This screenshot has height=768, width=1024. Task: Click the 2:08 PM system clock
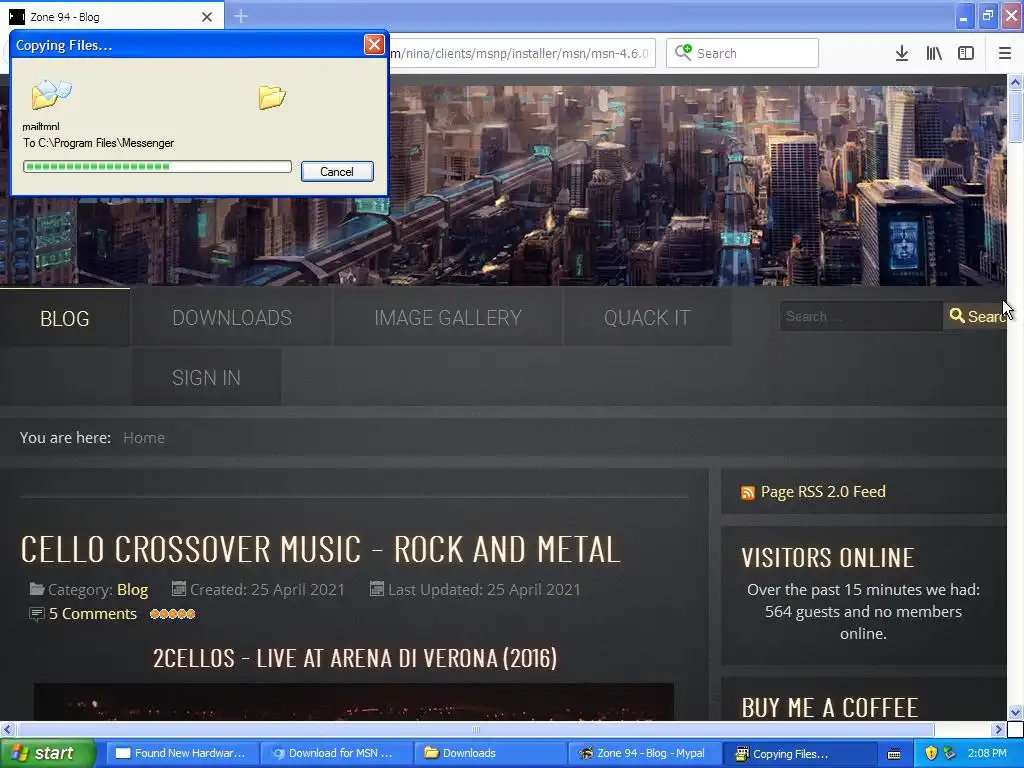point(987,753)
